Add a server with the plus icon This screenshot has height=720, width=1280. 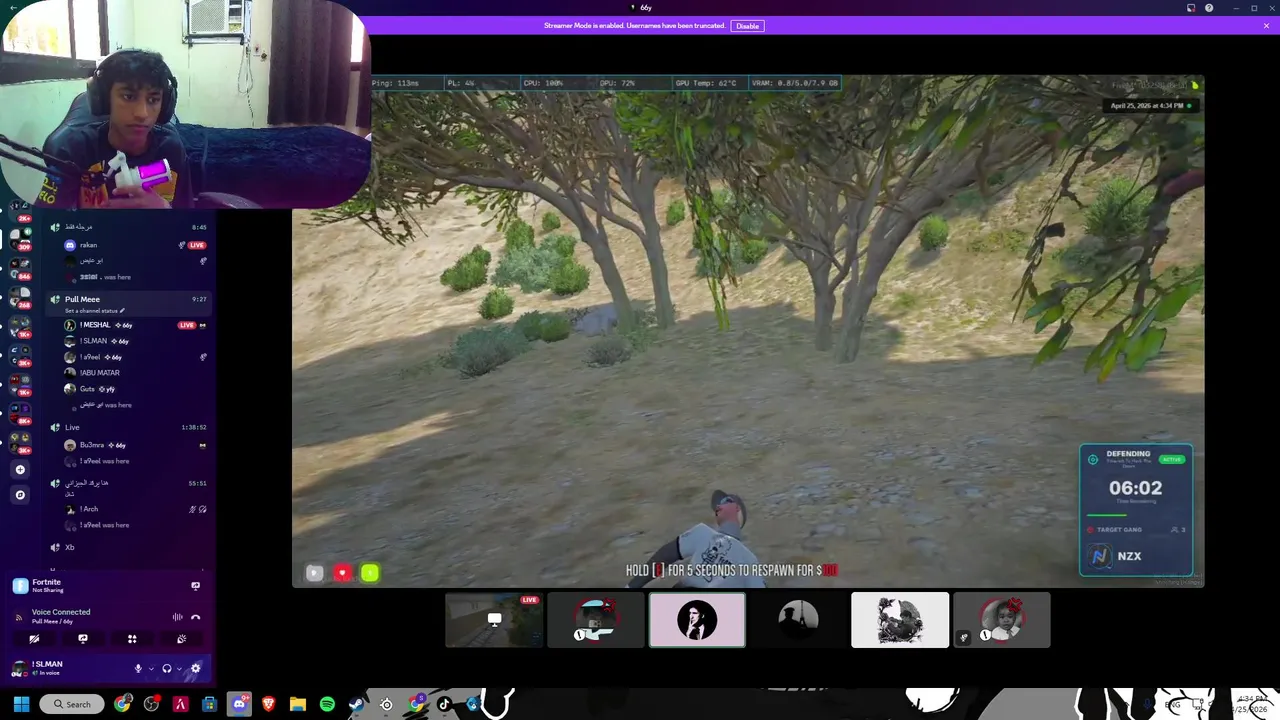point(20,469)
